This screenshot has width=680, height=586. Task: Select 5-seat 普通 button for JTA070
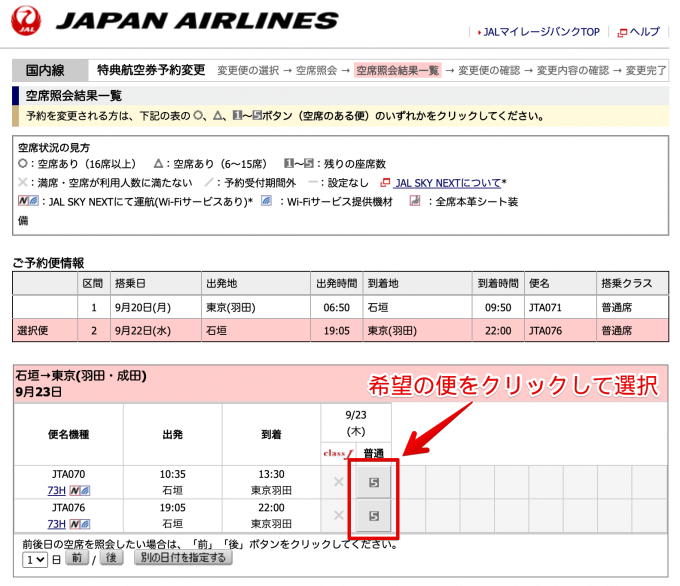(373, 482)
